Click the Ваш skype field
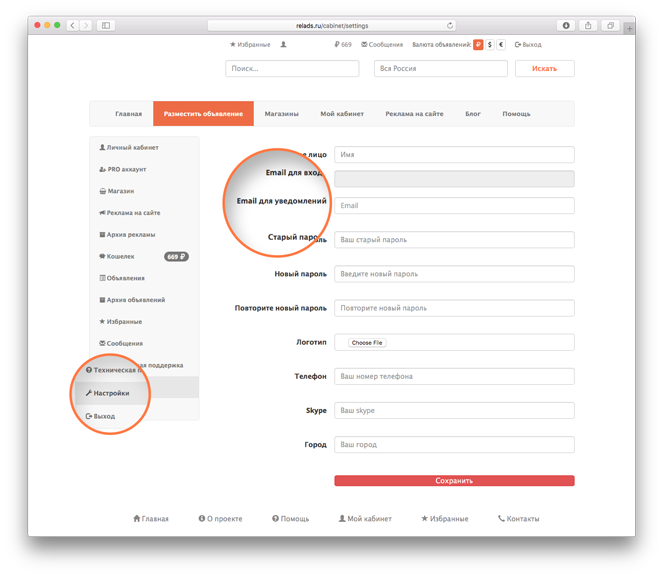The height and width of the screenshot is (576, 663). (454, 411)
